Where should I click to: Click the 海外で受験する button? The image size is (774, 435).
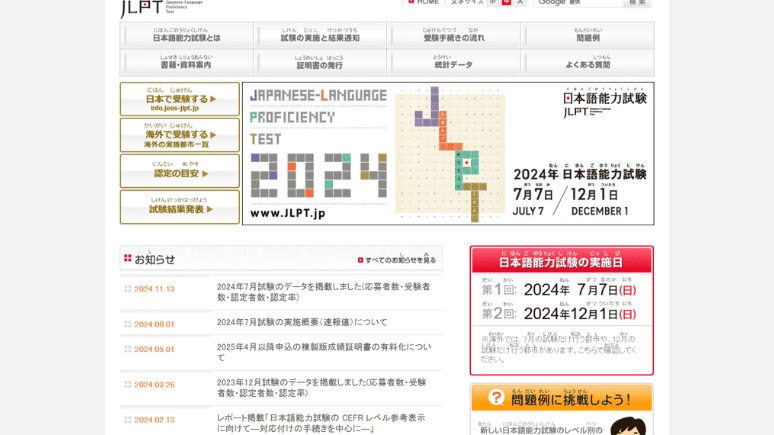coord(180,135)
